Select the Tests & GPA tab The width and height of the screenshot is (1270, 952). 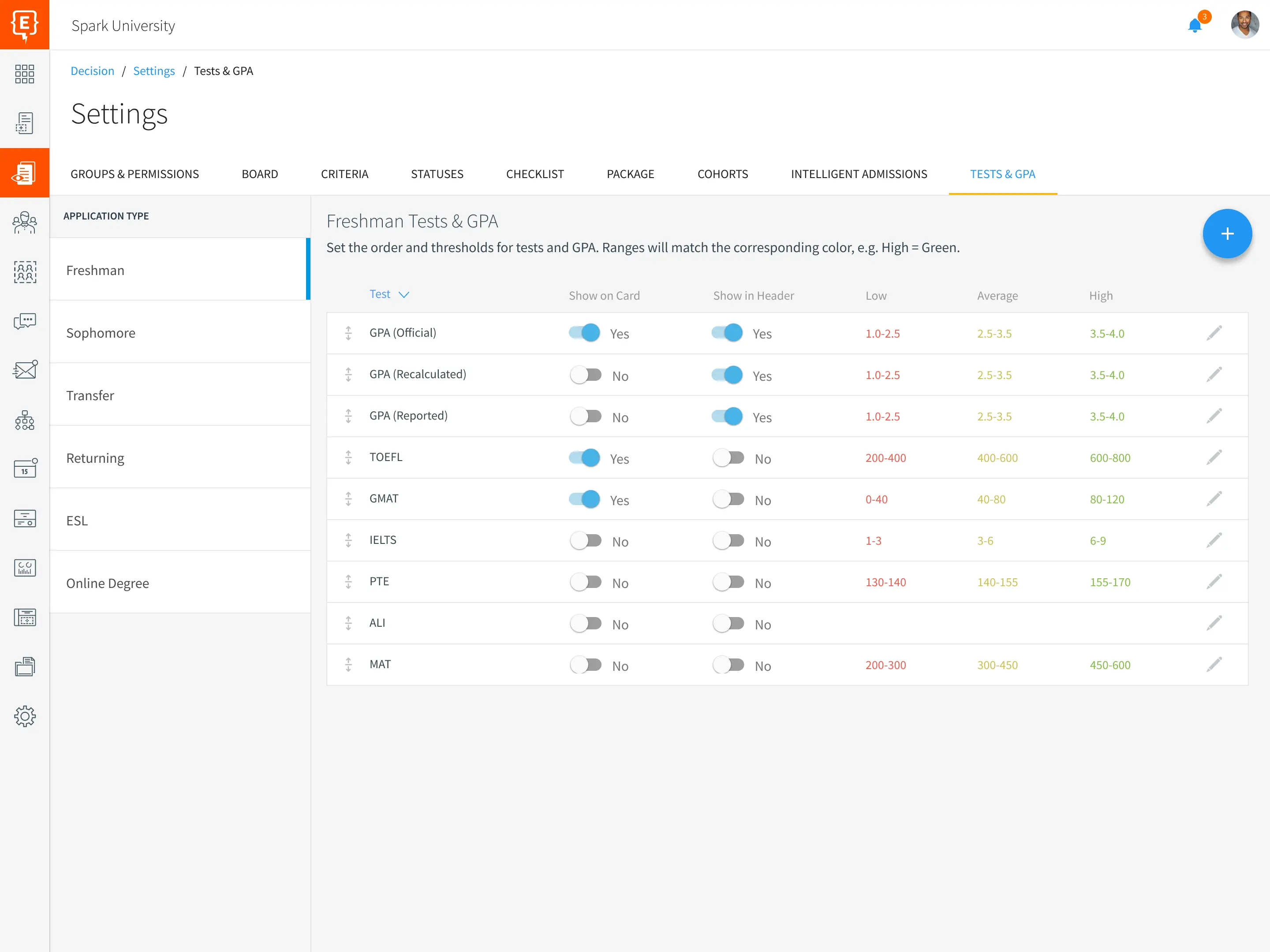point(1002,174)
